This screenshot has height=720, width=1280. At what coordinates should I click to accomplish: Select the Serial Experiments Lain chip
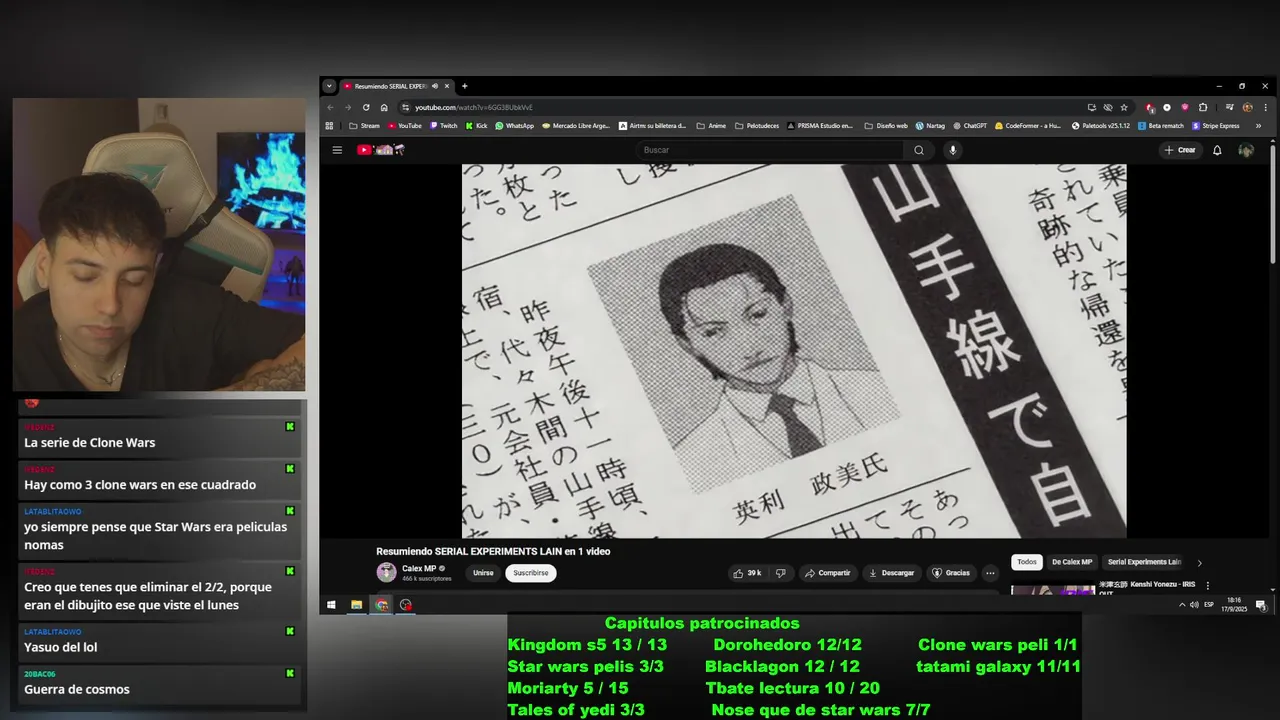[1144, 562]
